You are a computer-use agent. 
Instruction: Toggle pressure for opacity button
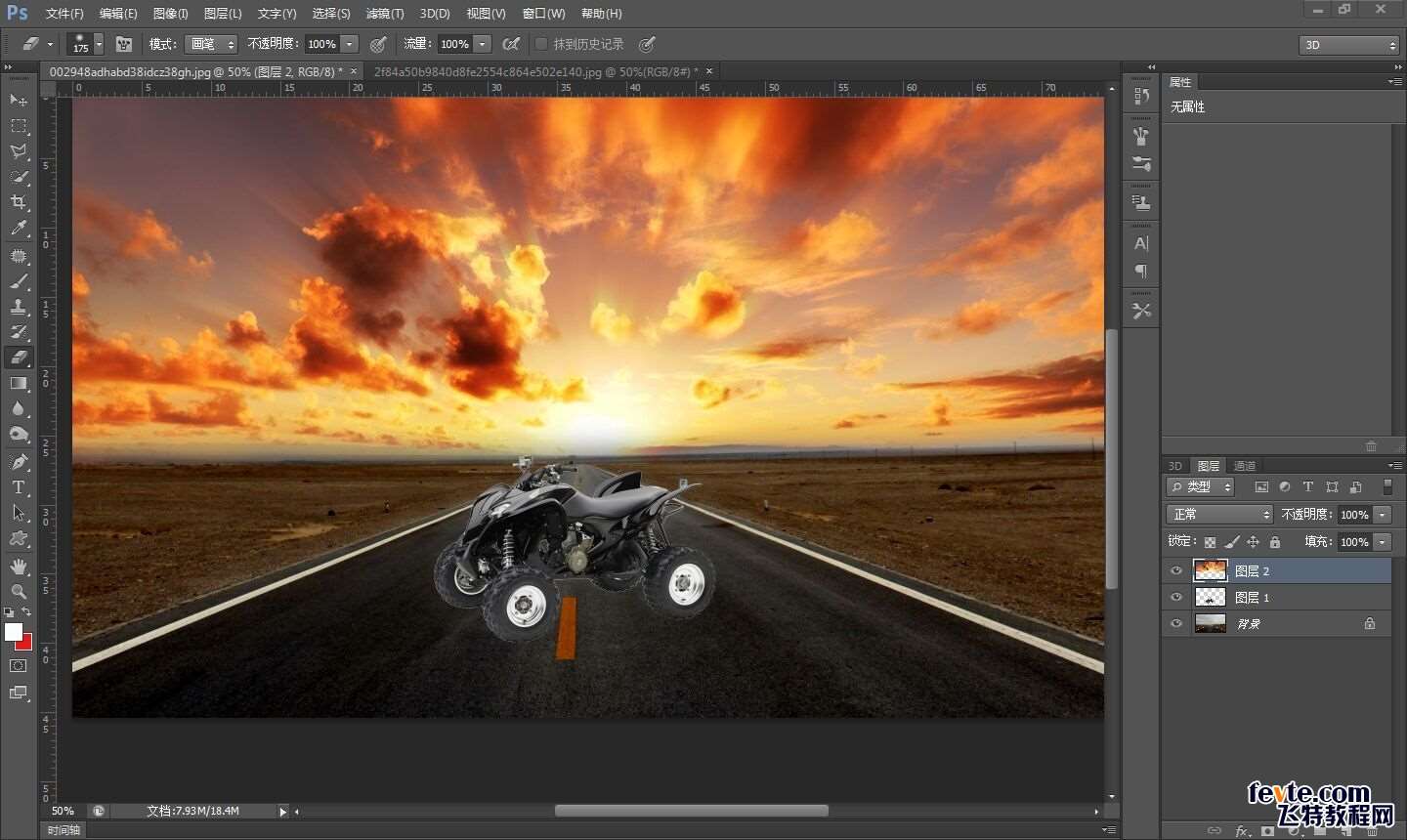click(x=378, y=44)
